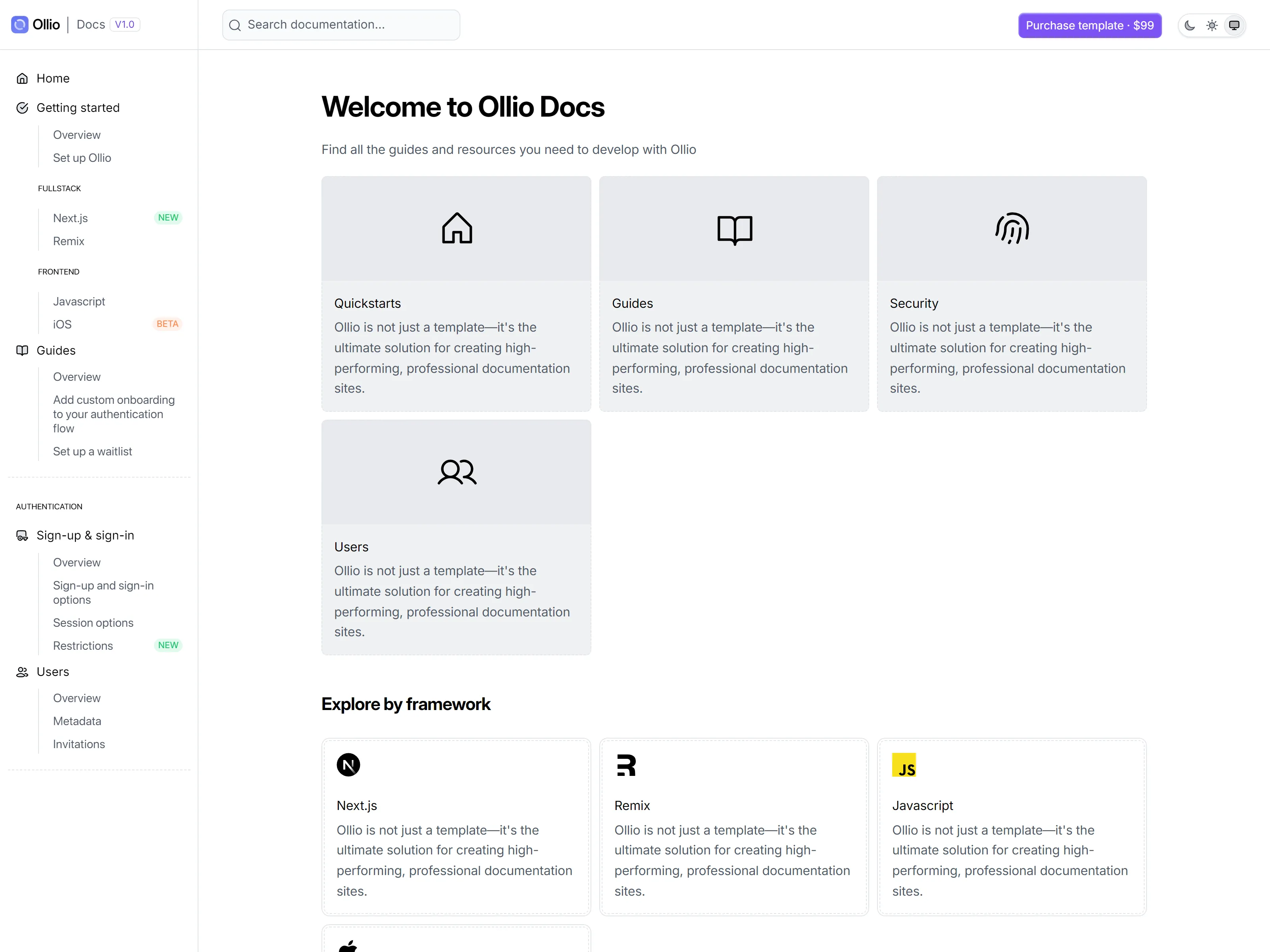The width and height of the screenshot is (1270, 952).
Task: Open the Guides book icon card
Action: 734,294
